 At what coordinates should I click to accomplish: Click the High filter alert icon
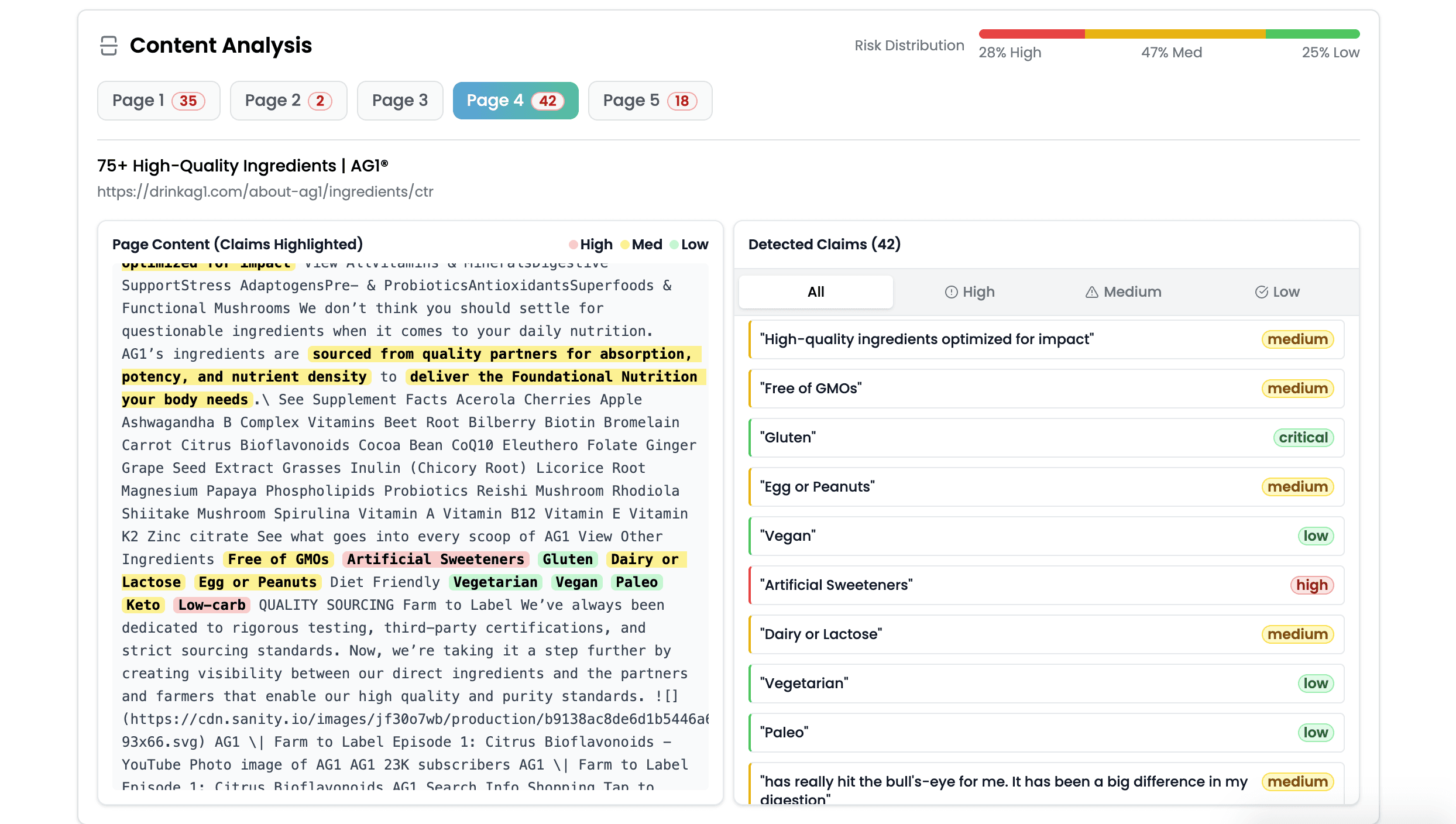pos(952,292)
